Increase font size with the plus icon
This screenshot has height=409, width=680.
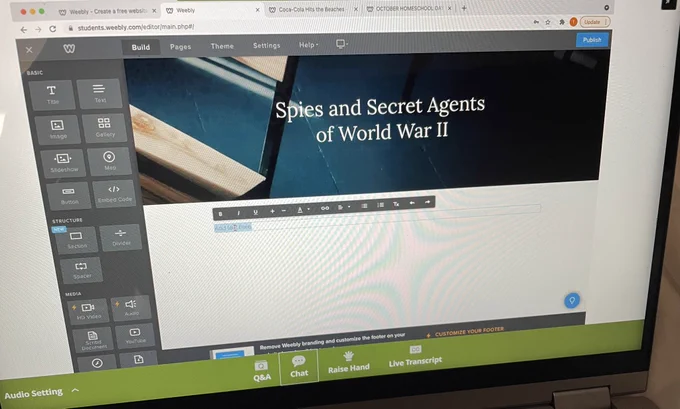click(272, 211)
